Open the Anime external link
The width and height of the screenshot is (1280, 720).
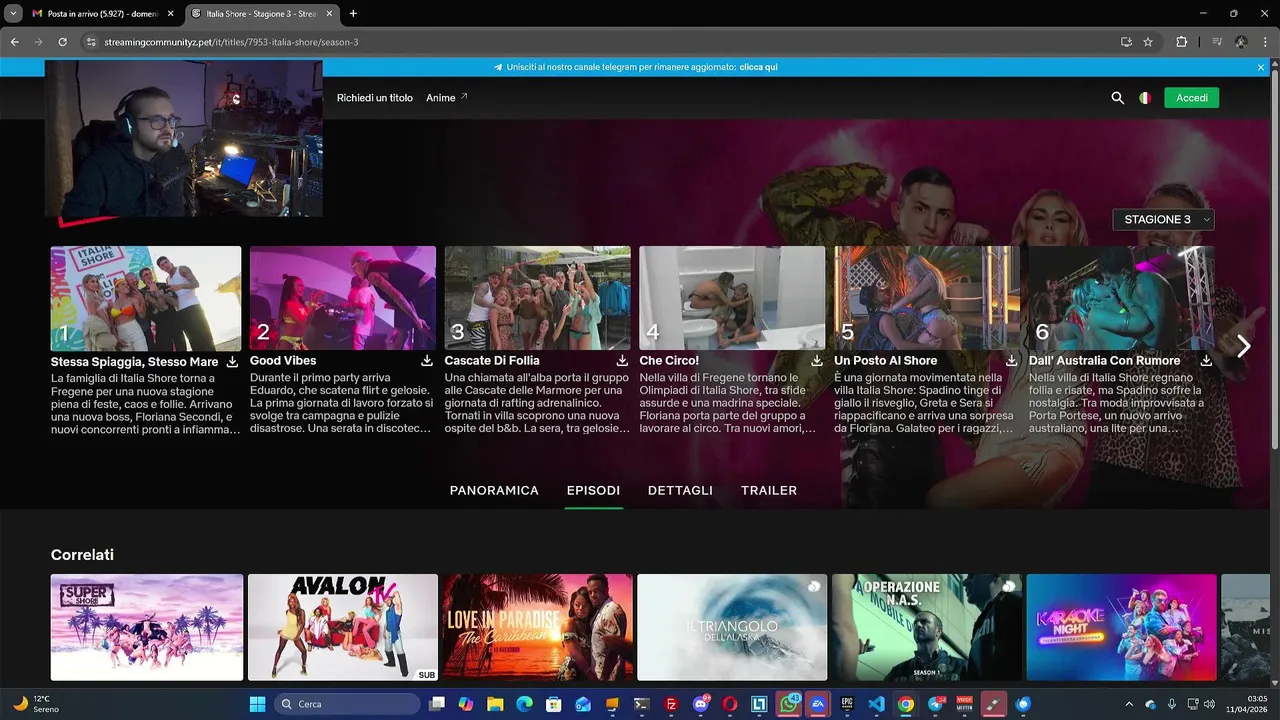pos(447,98)
